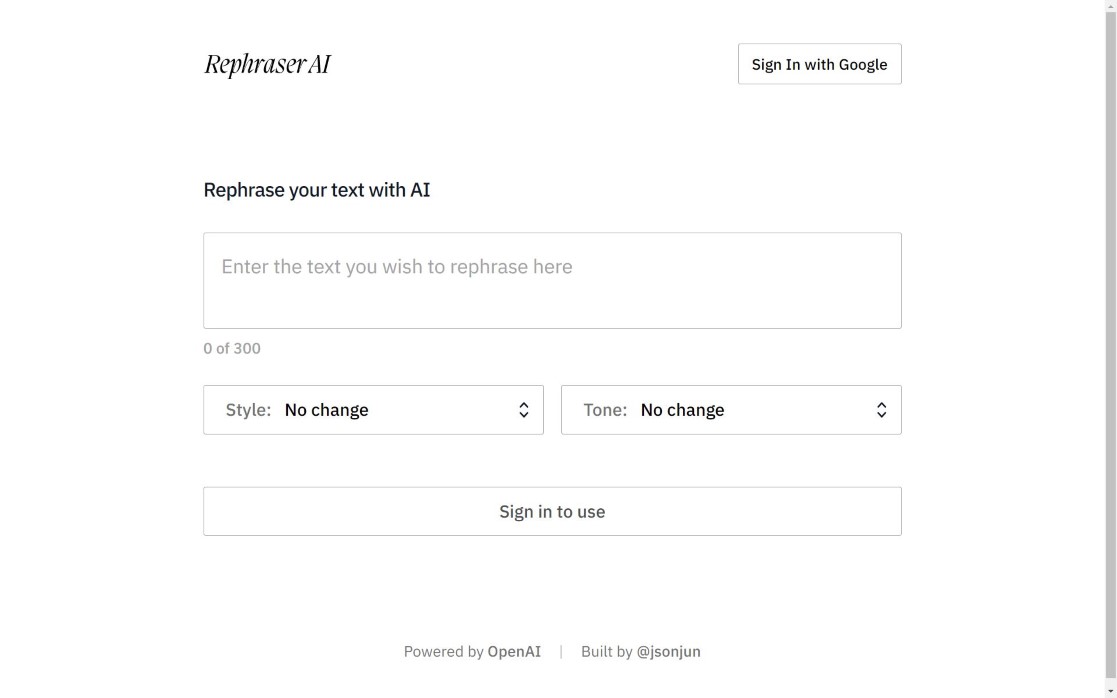Expand the Tone dropdown
This screenshot has width=1117, height=698.
click(x=731, y=410)
